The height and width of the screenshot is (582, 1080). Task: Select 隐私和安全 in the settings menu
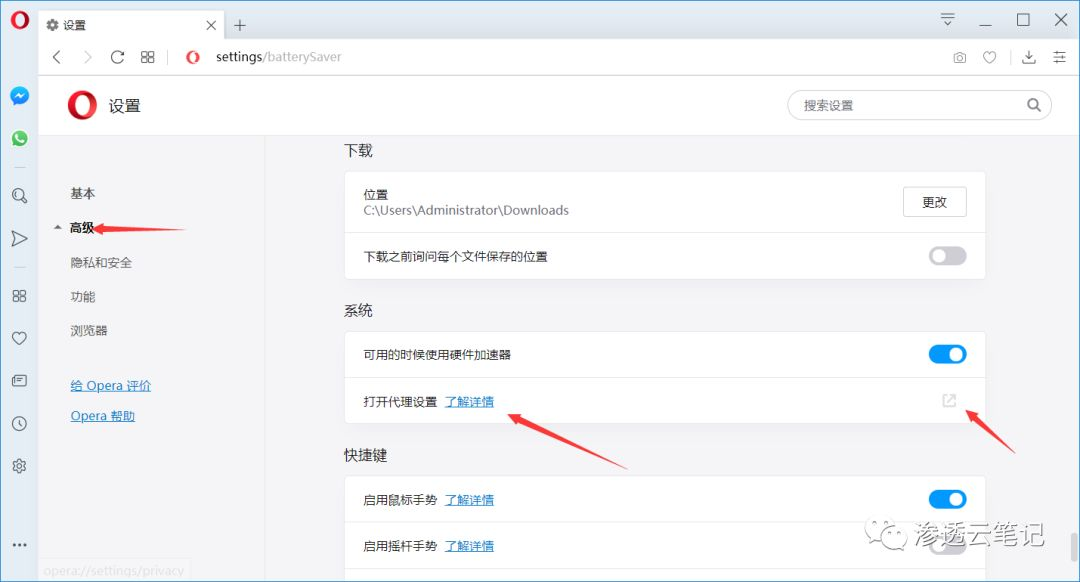coord(101,262)
